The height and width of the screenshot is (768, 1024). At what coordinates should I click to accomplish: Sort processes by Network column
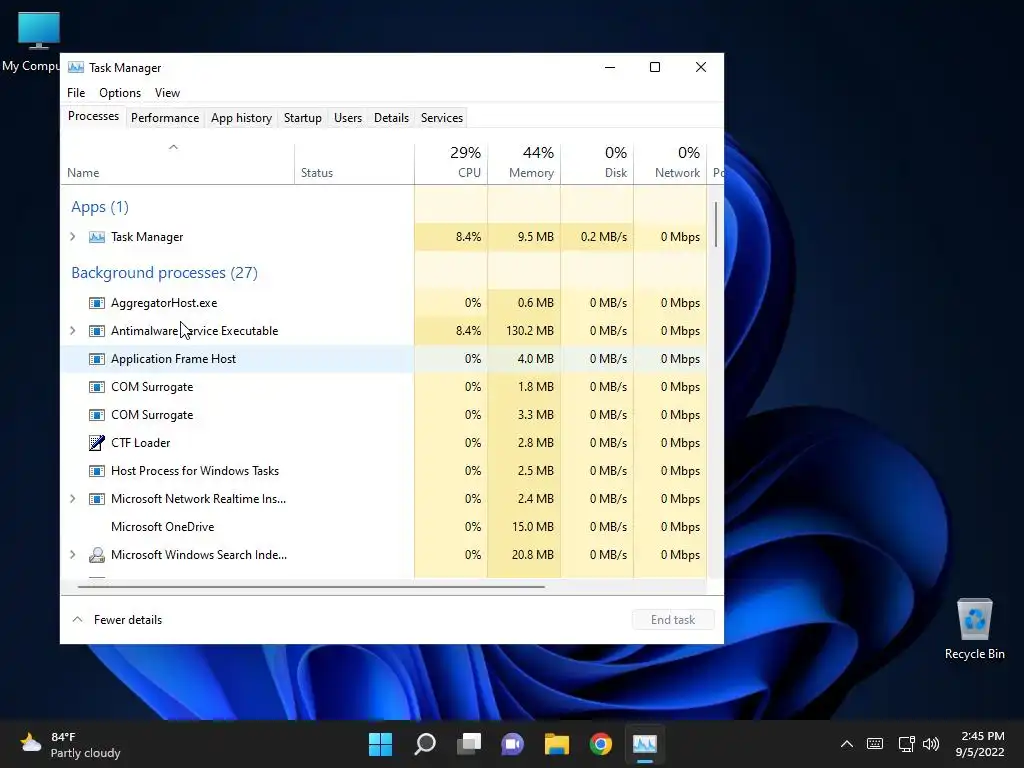[x=670, y=164]
